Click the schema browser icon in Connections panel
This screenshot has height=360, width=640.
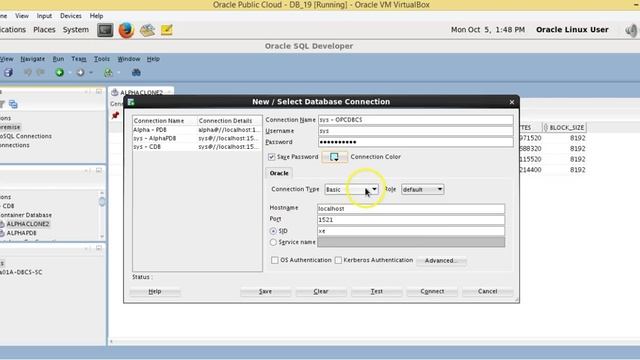pyautogui.click(x=13, y=104)
